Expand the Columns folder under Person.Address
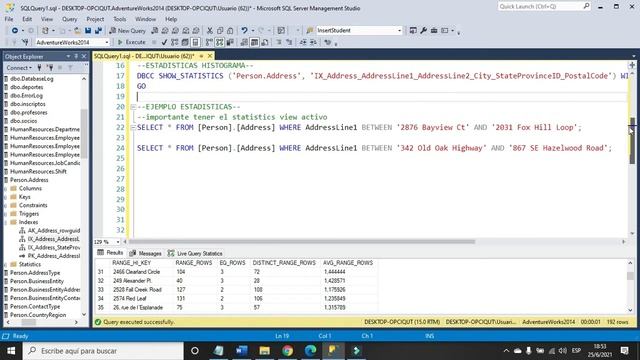The width and height of the screenshot is (640, 360). tap(5, 189)
